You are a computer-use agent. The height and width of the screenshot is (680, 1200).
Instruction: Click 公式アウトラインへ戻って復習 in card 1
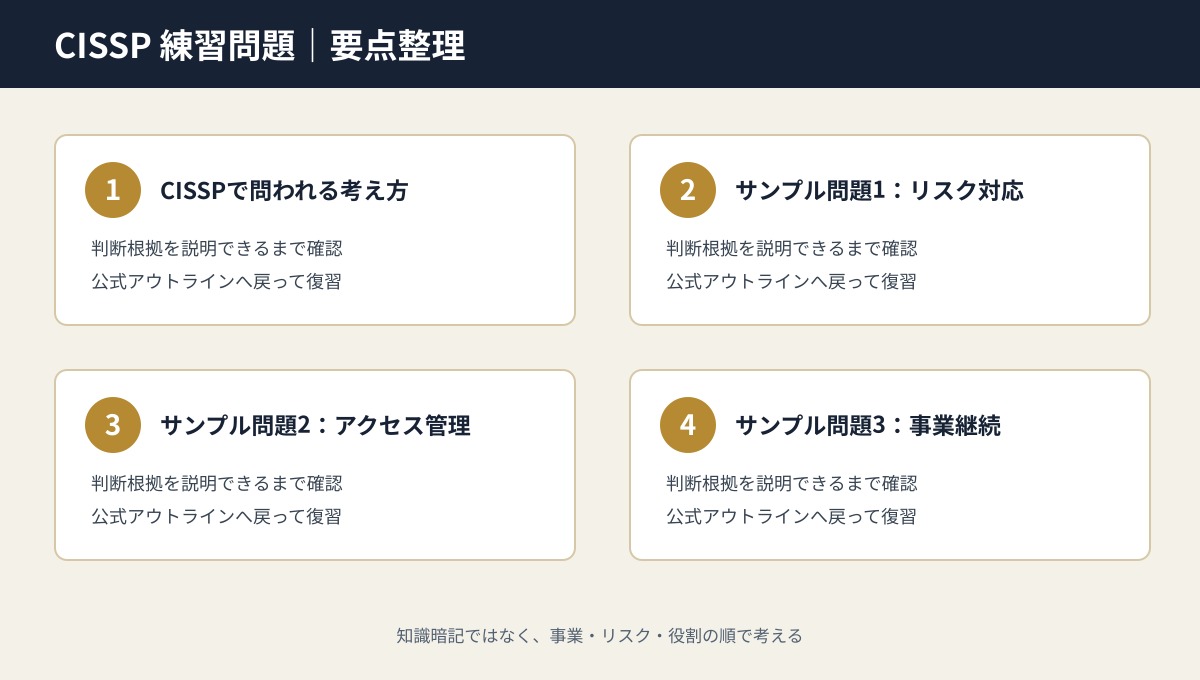216,281
